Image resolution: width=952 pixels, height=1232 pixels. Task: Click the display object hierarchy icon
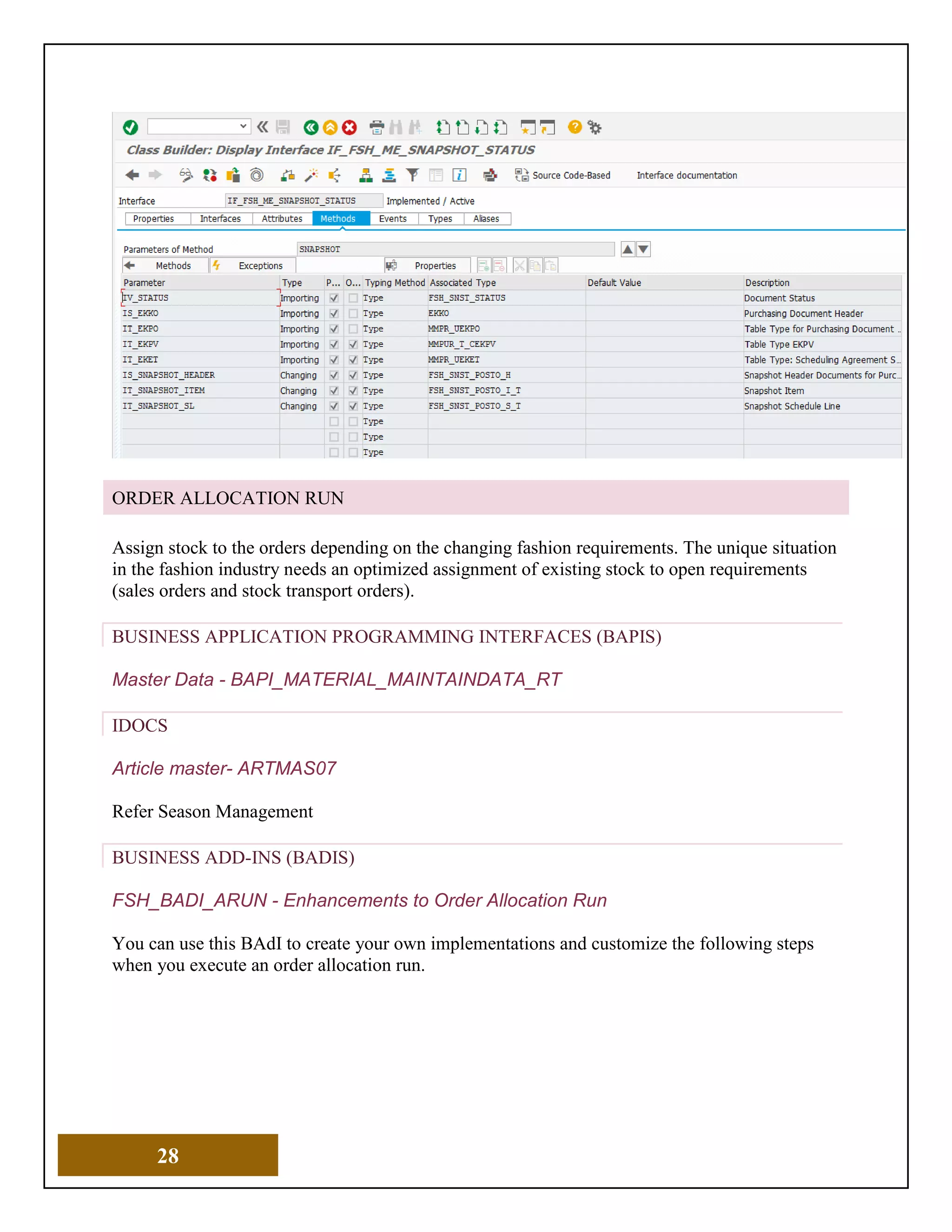pos(365,175)
